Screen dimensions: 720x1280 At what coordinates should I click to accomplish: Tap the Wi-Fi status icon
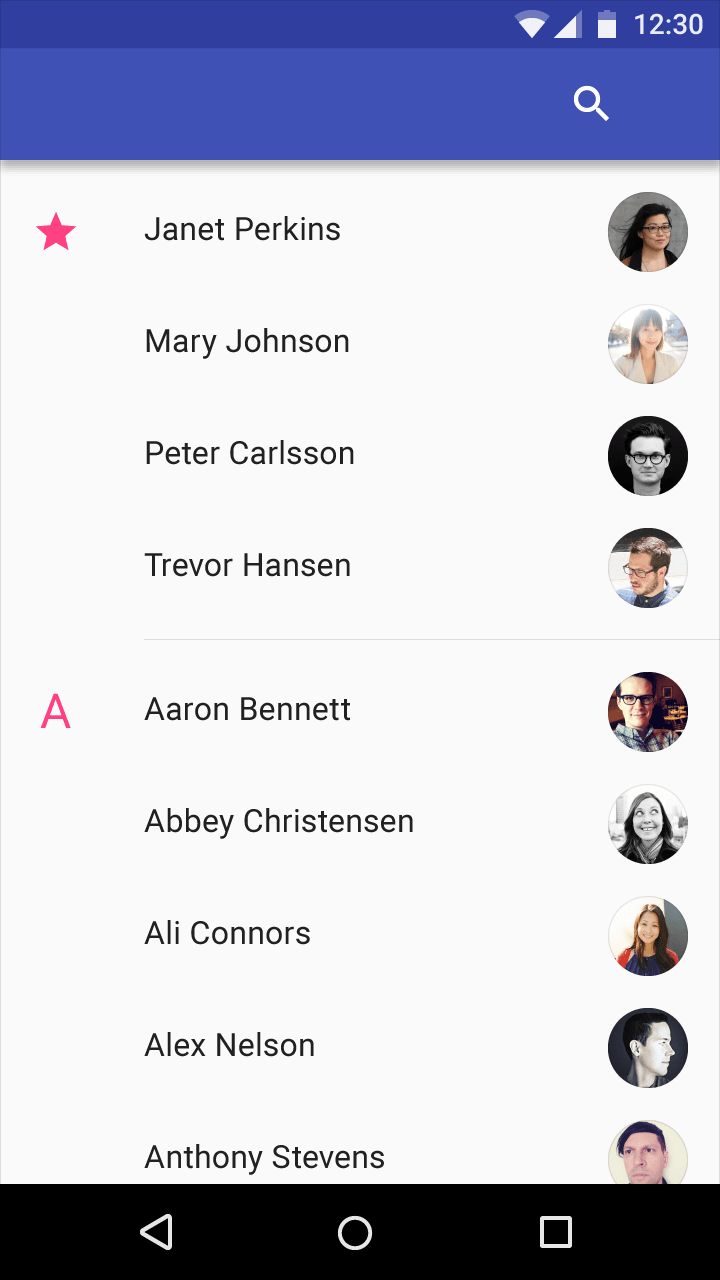pyautogui.click(x=531, y=24)
